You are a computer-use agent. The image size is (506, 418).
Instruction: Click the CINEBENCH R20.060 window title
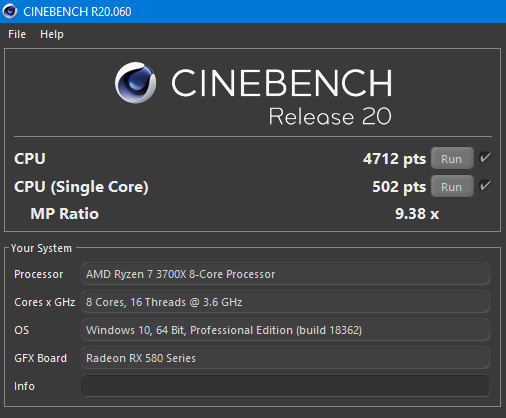(77, 12)
